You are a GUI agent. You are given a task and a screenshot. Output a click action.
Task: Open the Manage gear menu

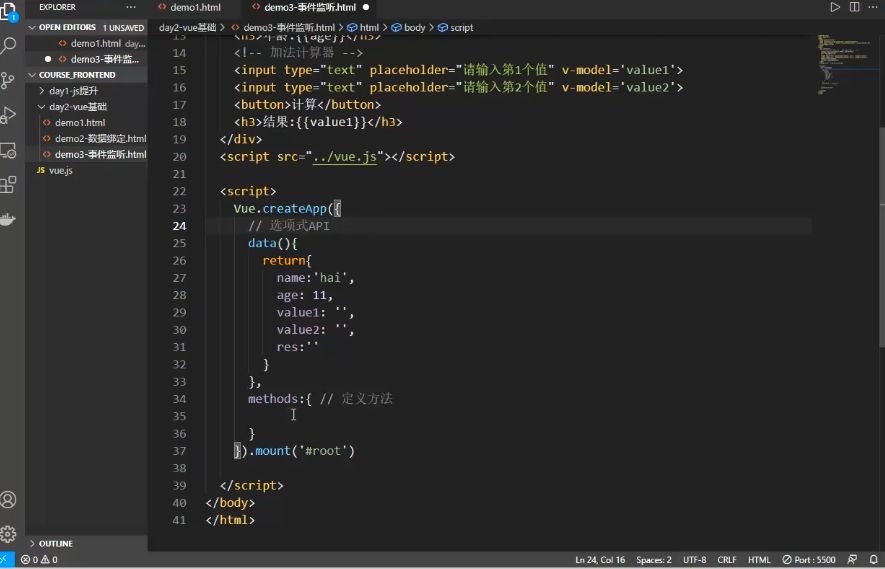10,534
